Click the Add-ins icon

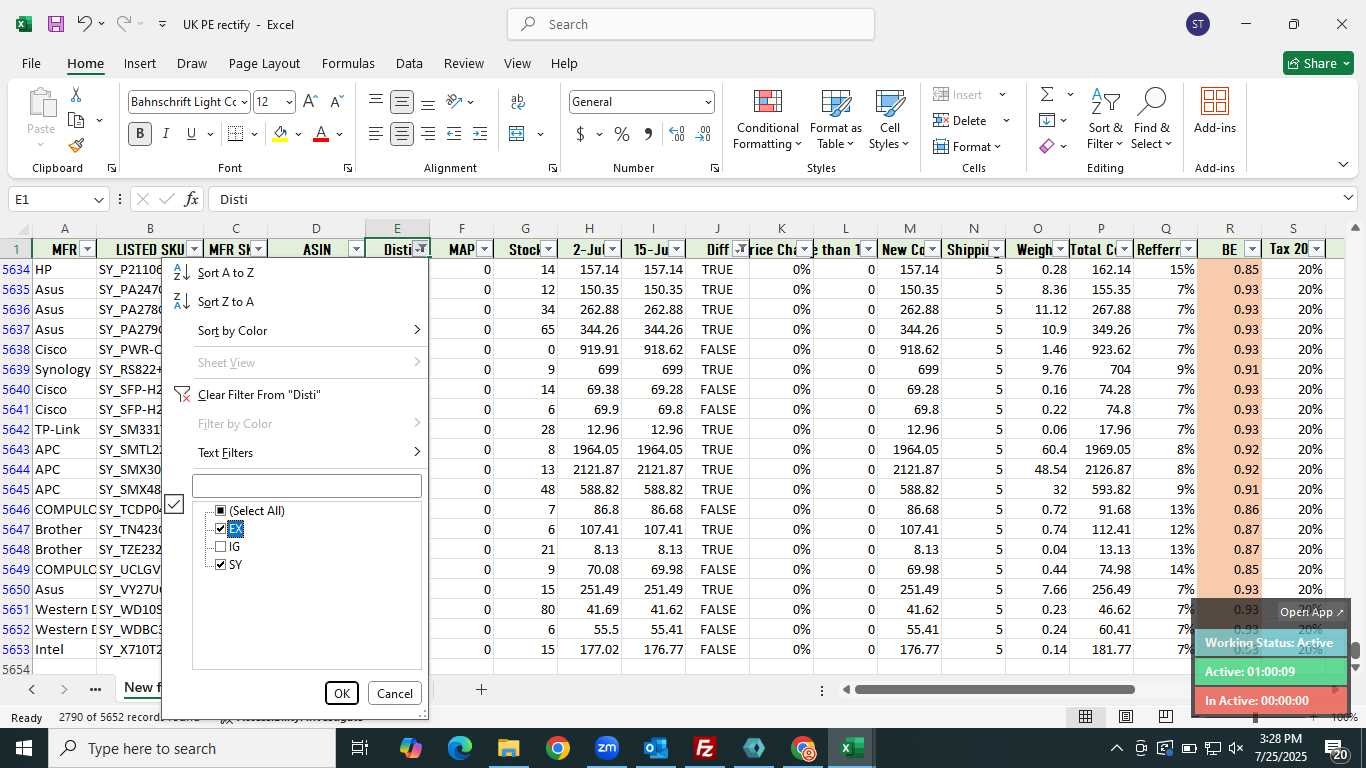1215,111
